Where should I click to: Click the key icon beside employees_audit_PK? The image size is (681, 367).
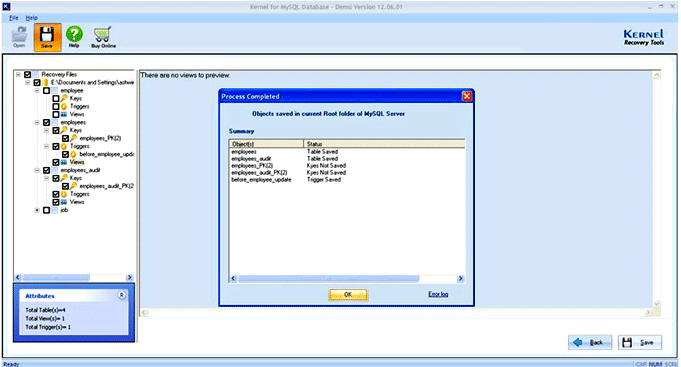click(x=74, y=186)
